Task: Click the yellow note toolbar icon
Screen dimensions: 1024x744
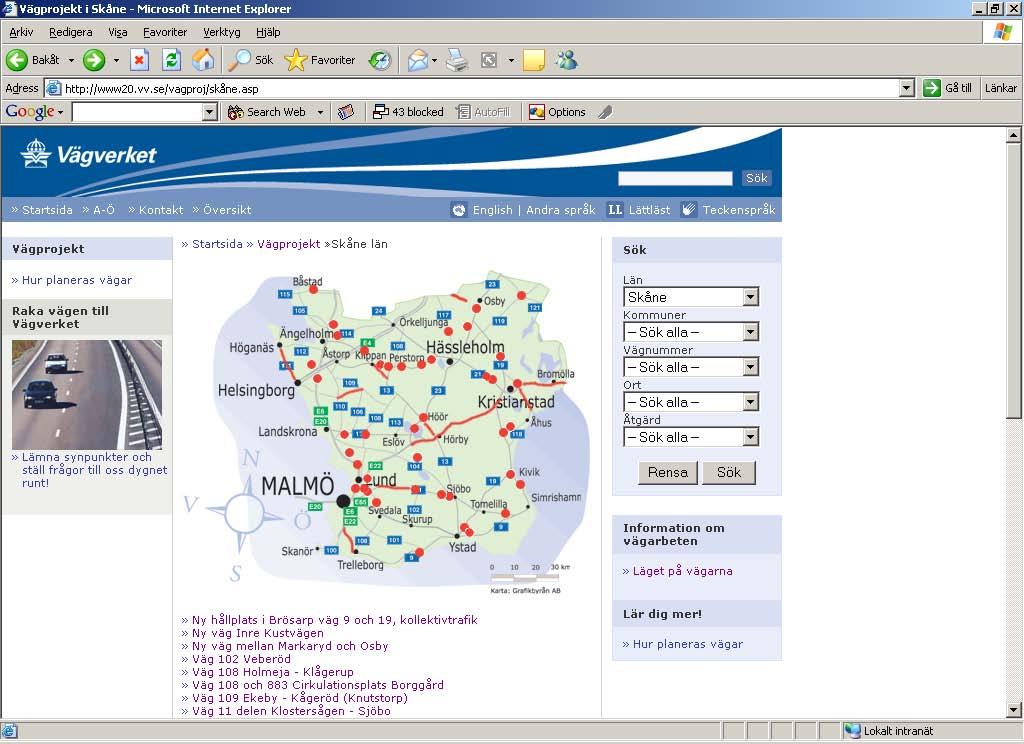Action: [x=534, y=60]
